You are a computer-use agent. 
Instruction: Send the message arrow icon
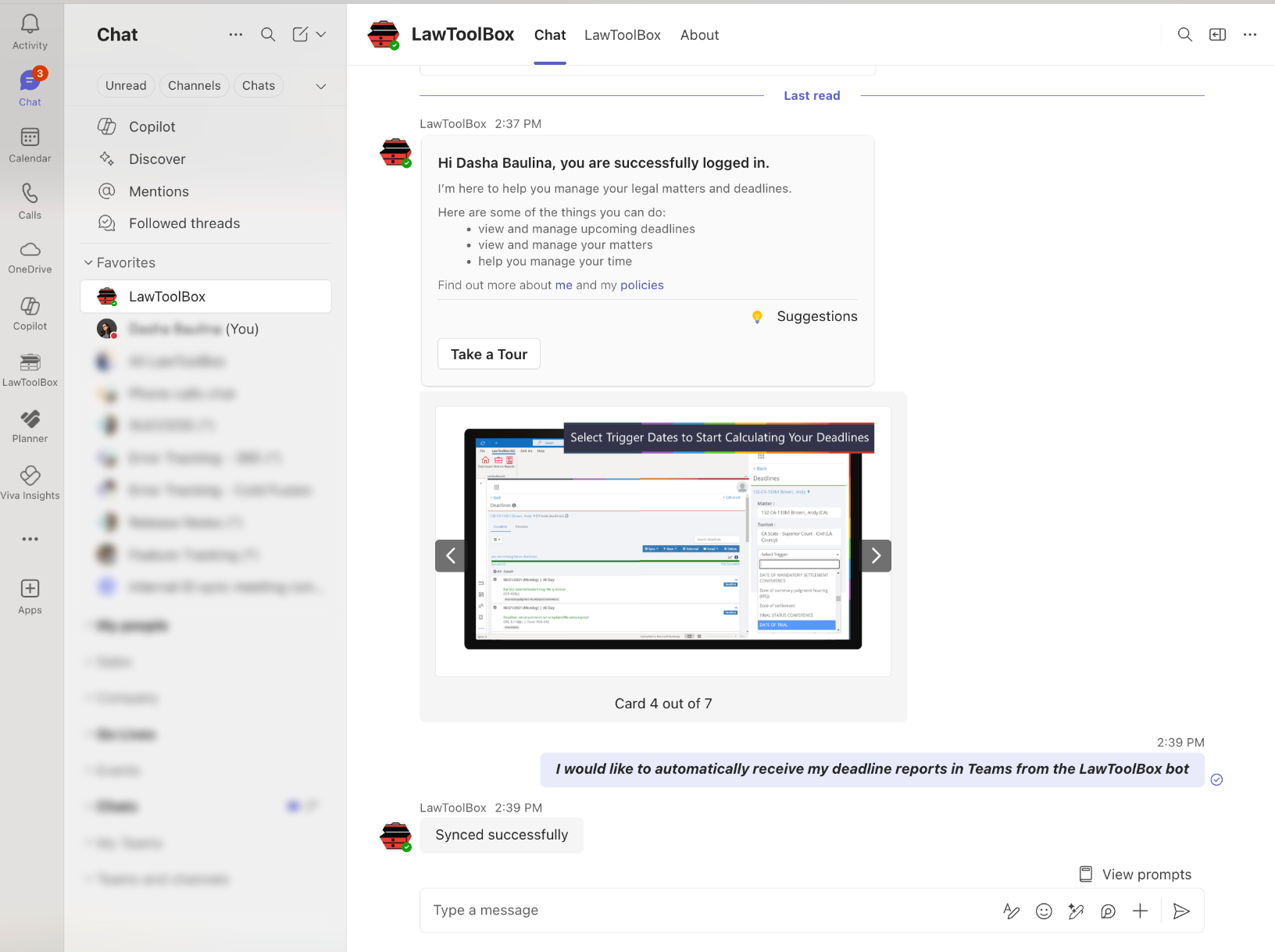pyautogui.click(x=1181, y=911)
